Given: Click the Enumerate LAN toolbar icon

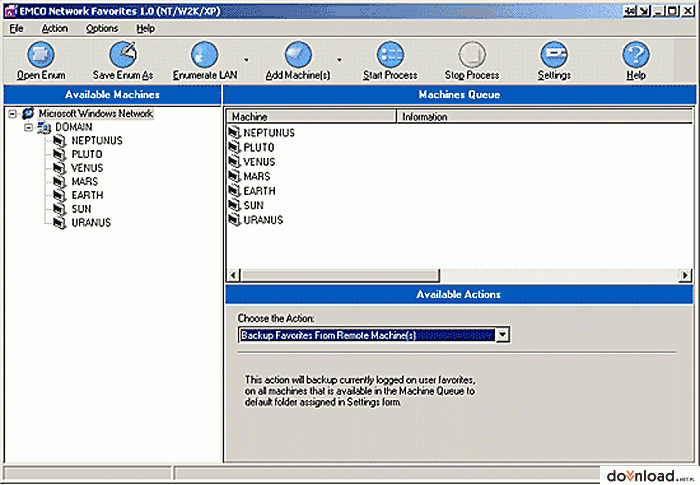Looking at the screenshot, I should click(204, 55).
